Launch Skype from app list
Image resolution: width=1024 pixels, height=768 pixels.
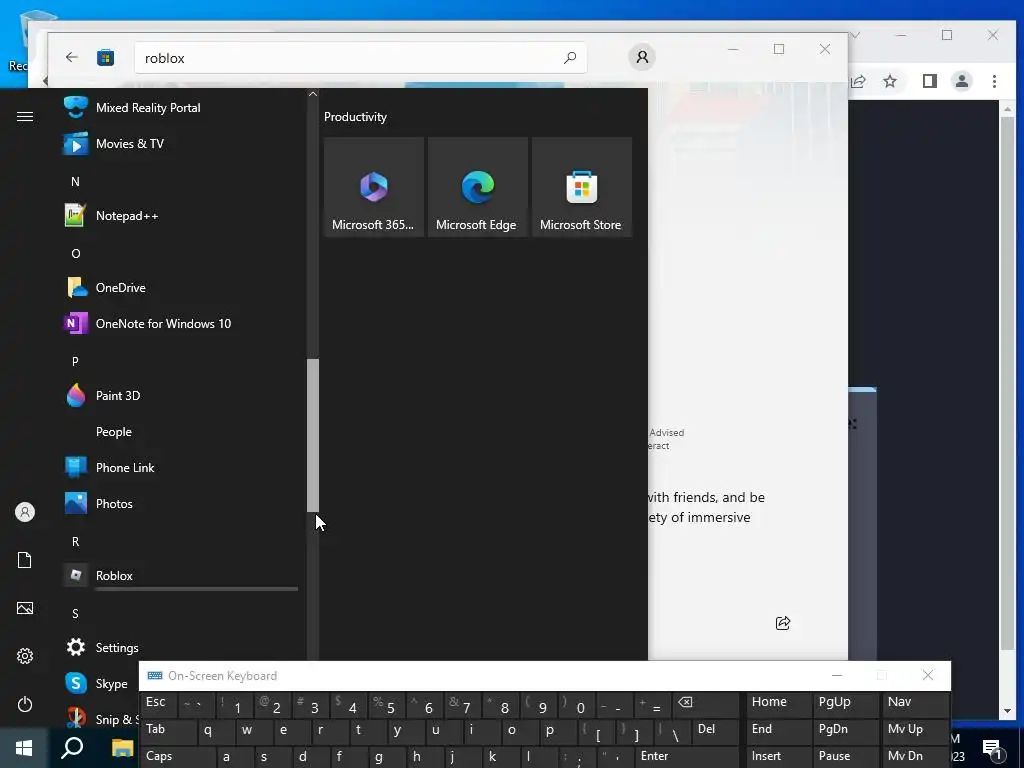99,684
